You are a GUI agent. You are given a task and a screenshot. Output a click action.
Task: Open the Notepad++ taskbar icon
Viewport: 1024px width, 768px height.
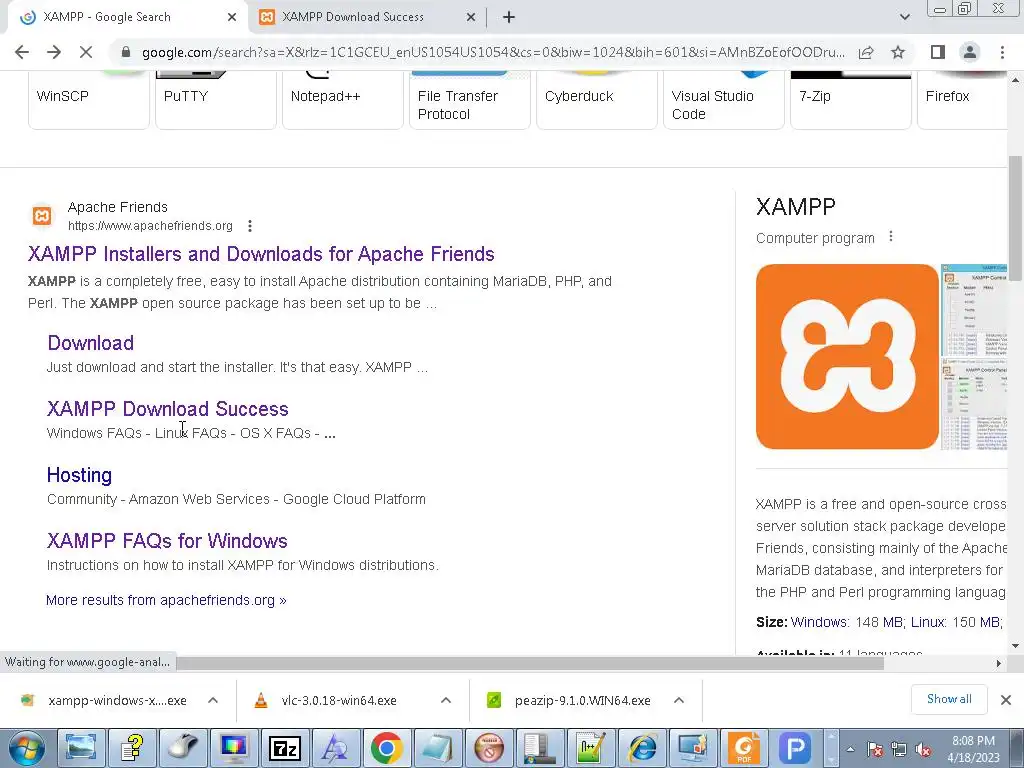pyautogui.click(x=590, y=748)
